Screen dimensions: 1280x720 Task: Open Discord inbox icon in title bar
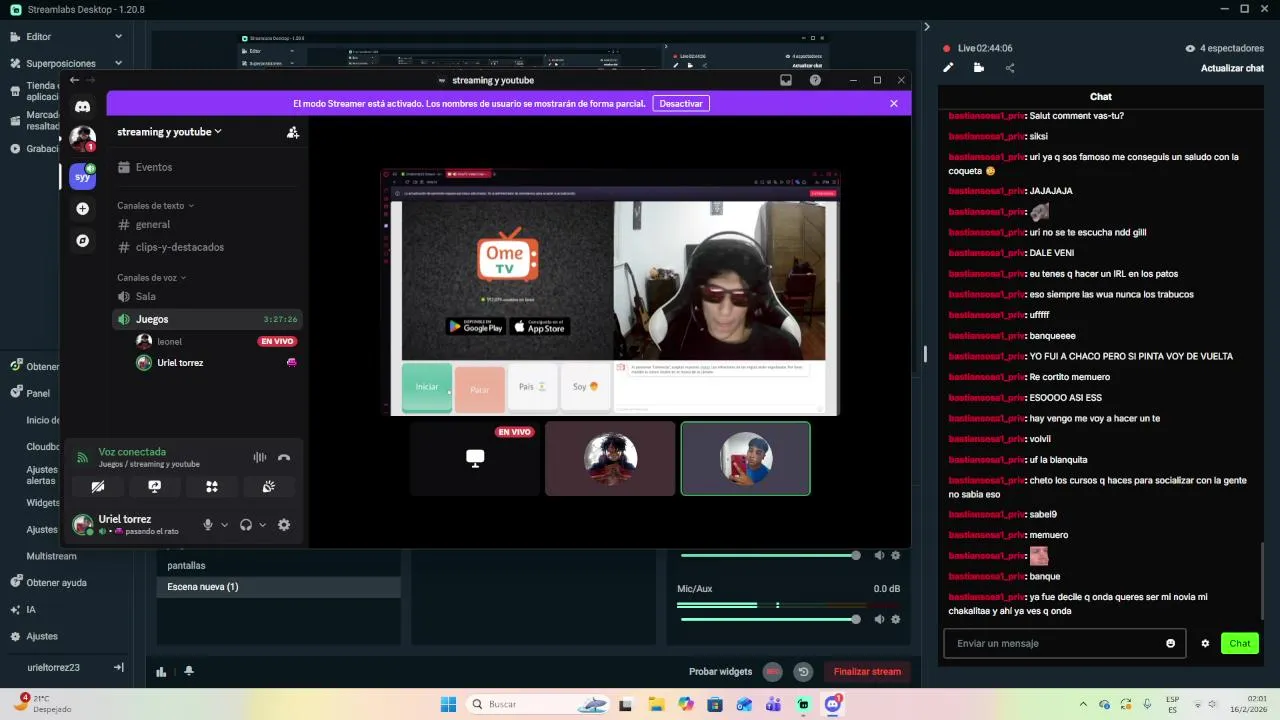pos(786,80)
